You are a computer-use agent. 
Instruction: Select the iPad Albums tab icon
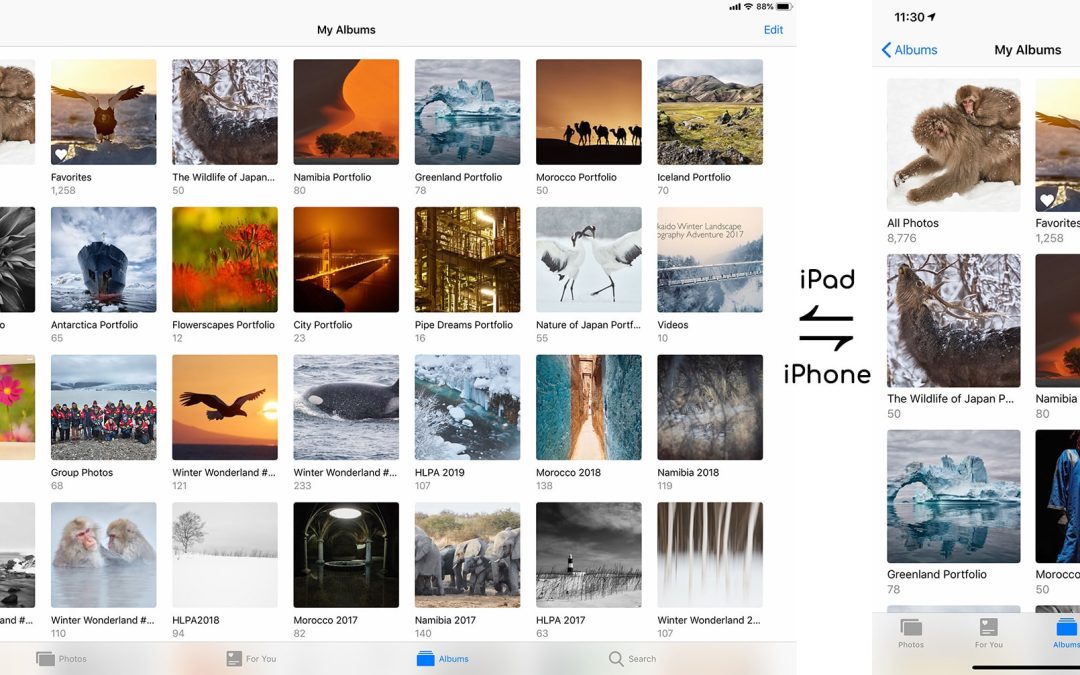point(426,659)
